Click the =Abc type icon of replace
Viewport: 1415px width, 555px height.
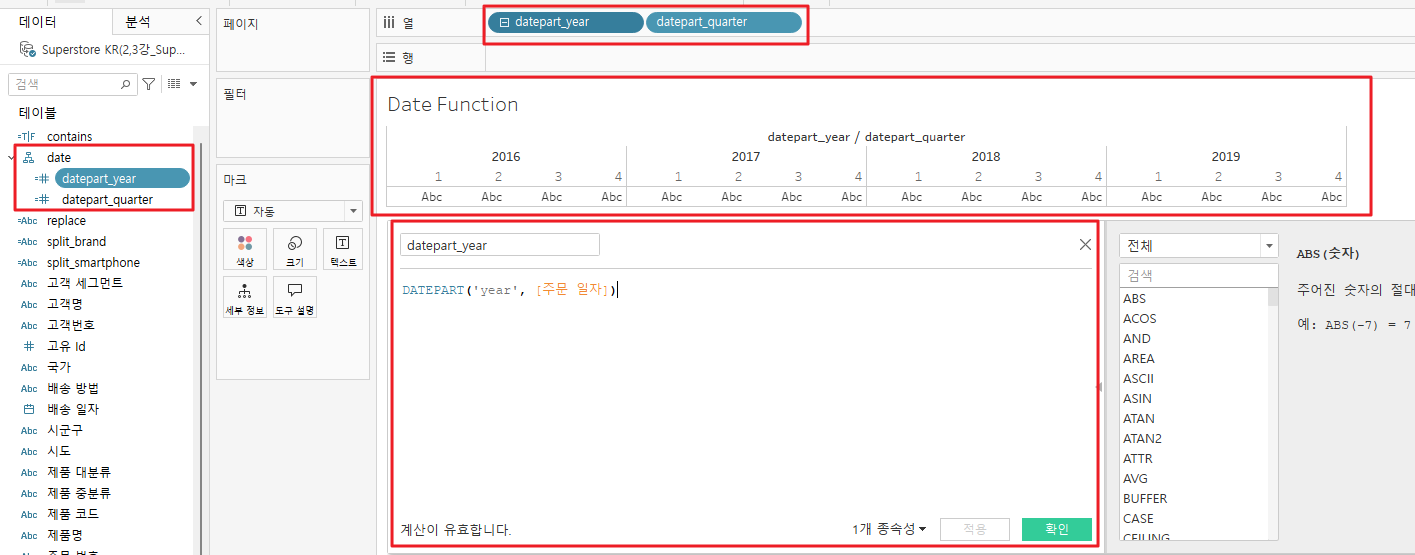coord(28,221)
